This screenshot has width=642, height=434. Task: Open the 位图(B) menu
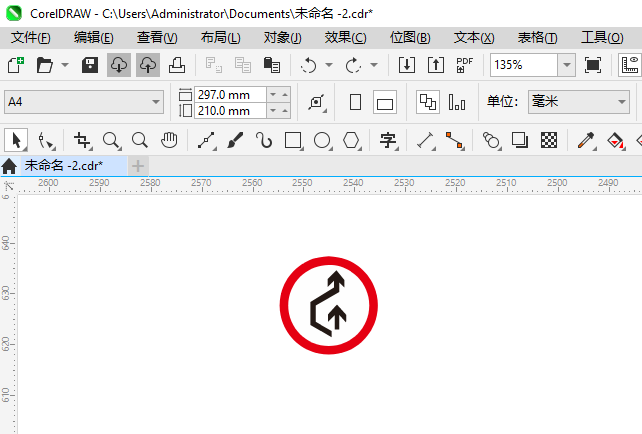410,38
